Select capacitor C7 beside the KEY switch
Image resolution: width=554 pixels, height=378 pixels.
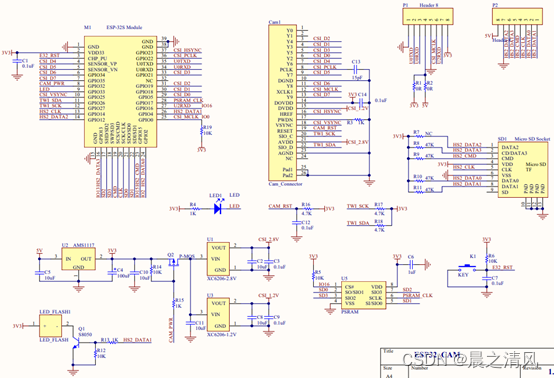pyautogui.click(x=487, y=278)
